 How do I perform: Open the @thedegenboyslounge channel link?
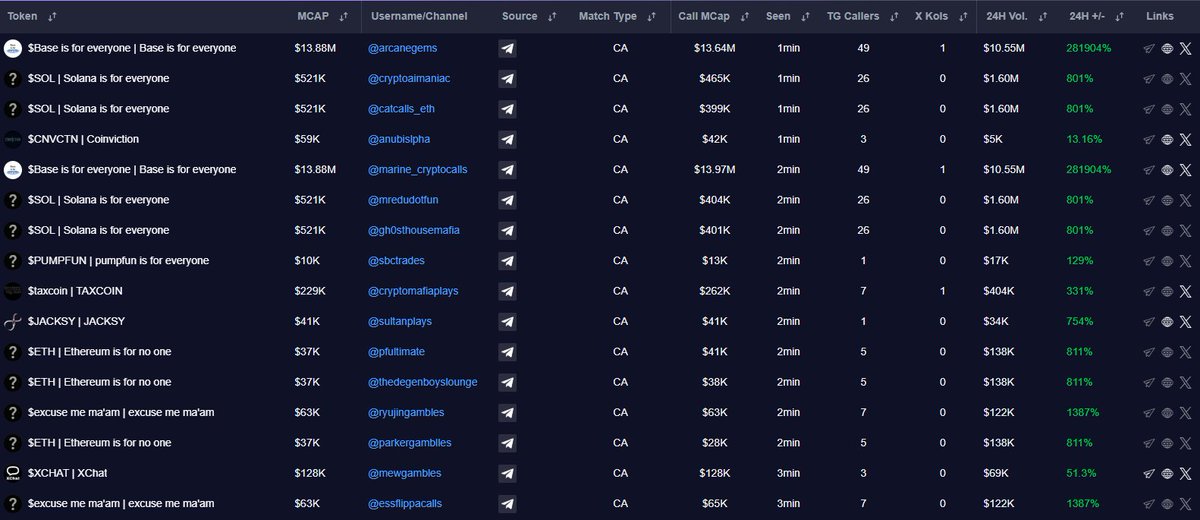click(423, 382)
